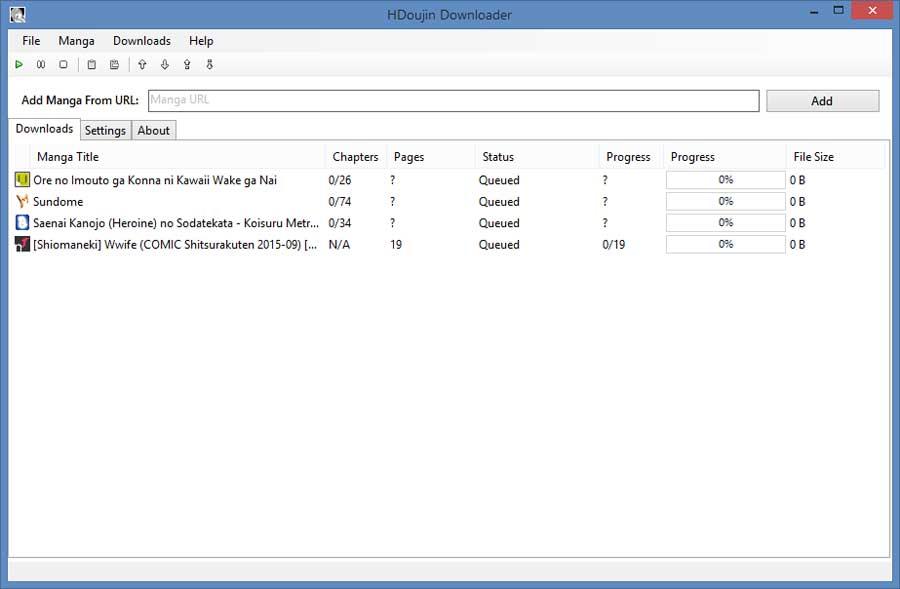Click chapters value '0/34'
The height and width of the screenshot is (589, 900).
[340, 223]
